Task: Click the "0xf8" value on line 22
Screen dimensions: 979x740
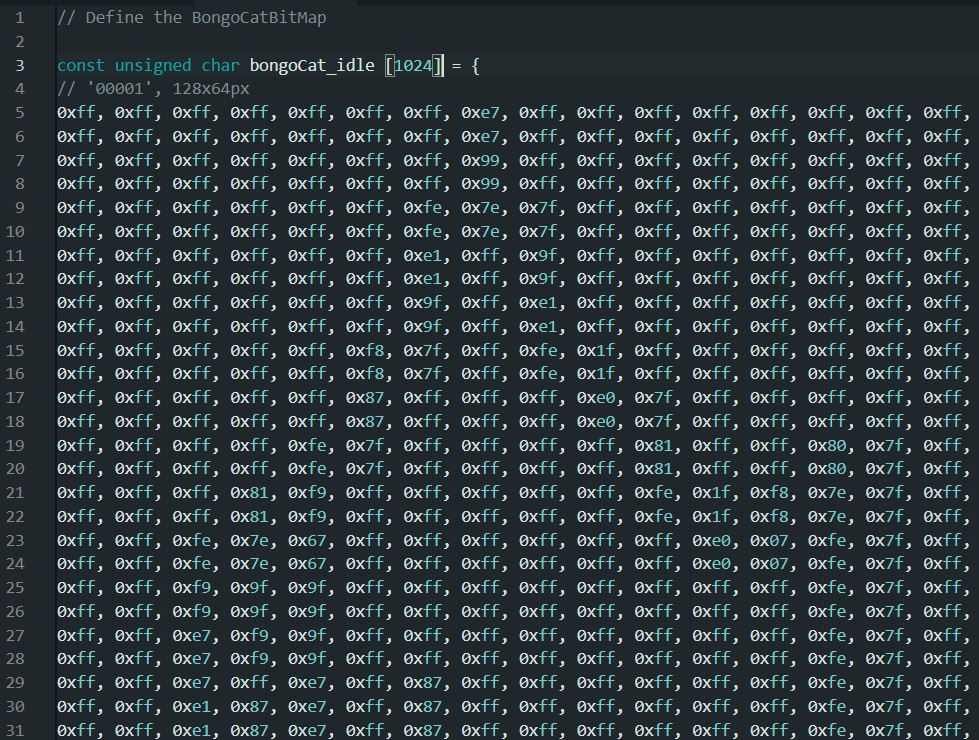Action: pos(769,516)
